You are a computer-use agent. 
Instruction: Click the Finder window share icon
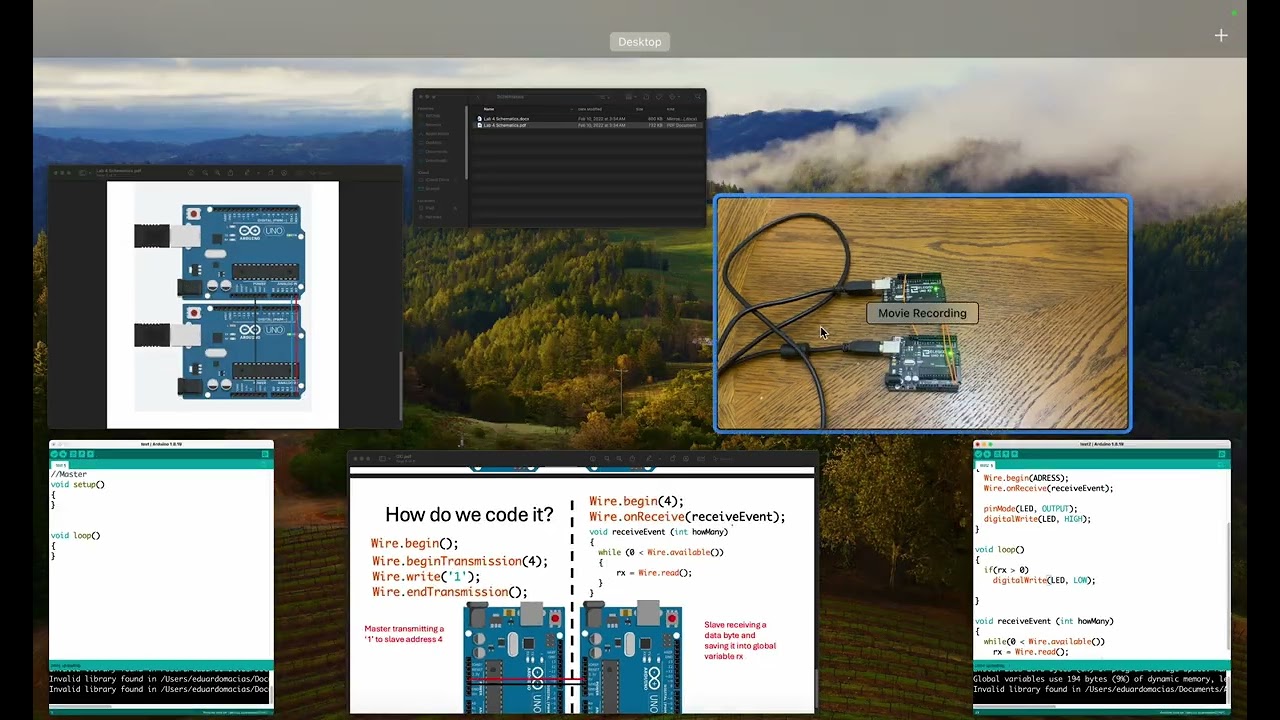[646, 97]
